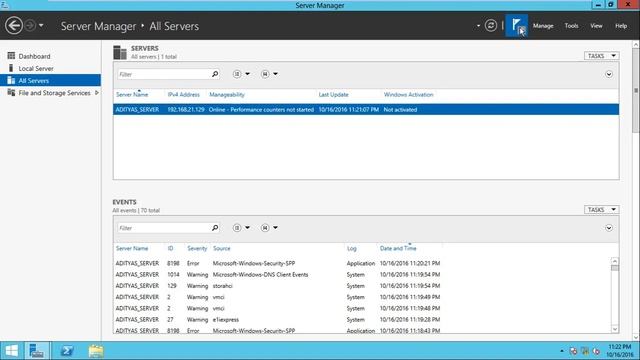Click the Events filter text box
640x360 pixels.
click(x=163, y=228)
